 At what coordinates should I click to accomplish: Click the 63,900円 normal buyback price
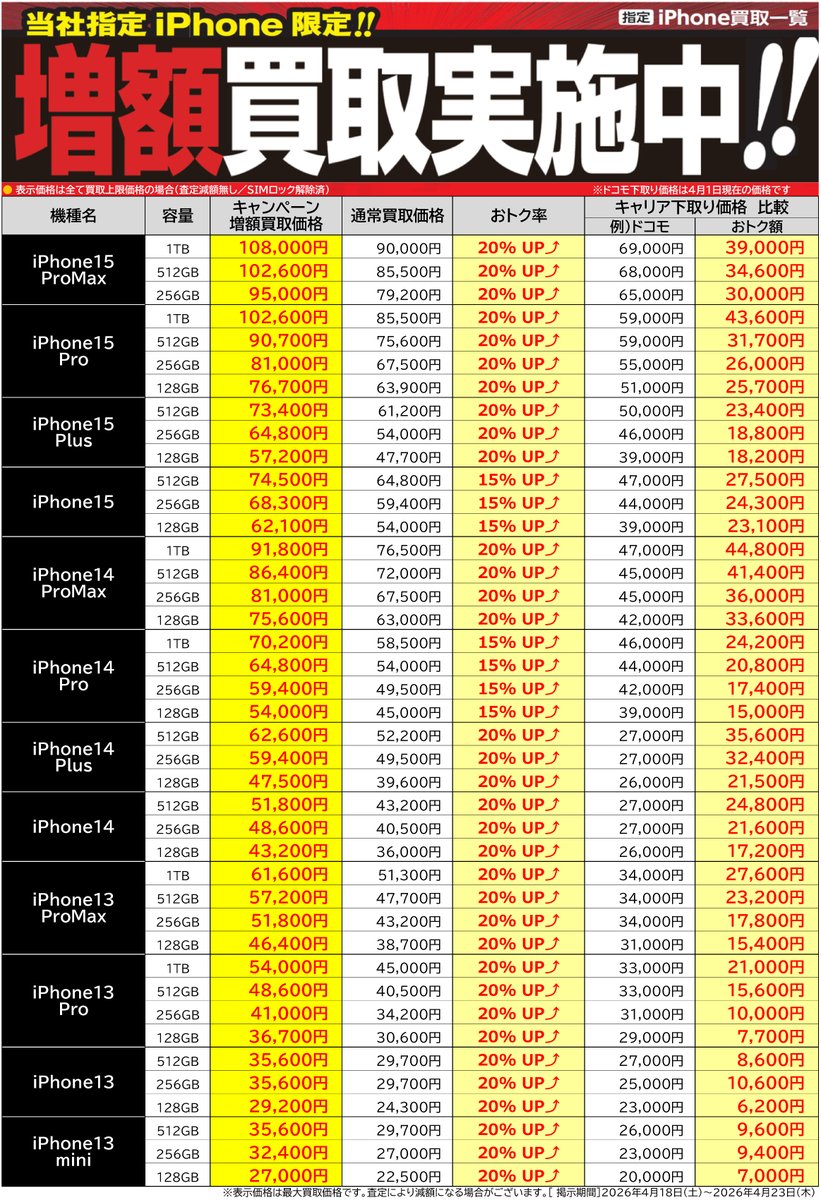click(x=408, y=387)
